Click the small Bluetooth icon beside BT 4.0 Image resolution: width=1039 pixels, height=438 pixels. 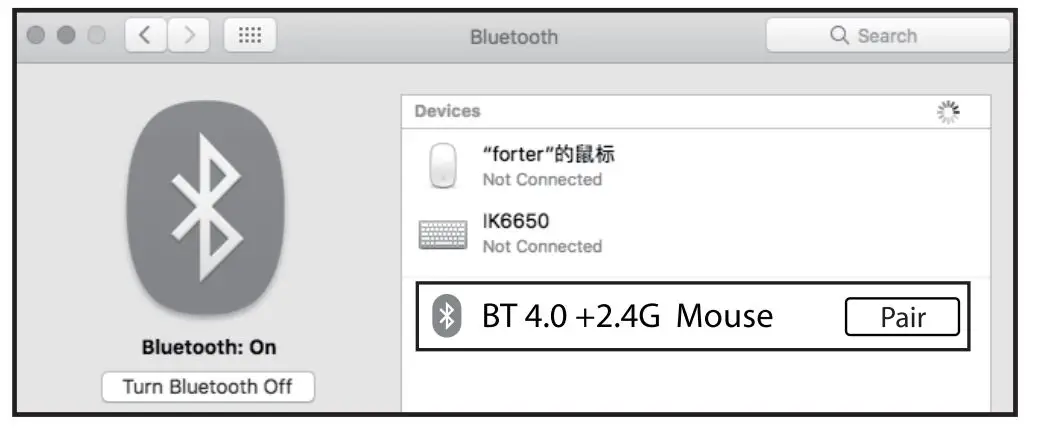[x=447, y=317]
